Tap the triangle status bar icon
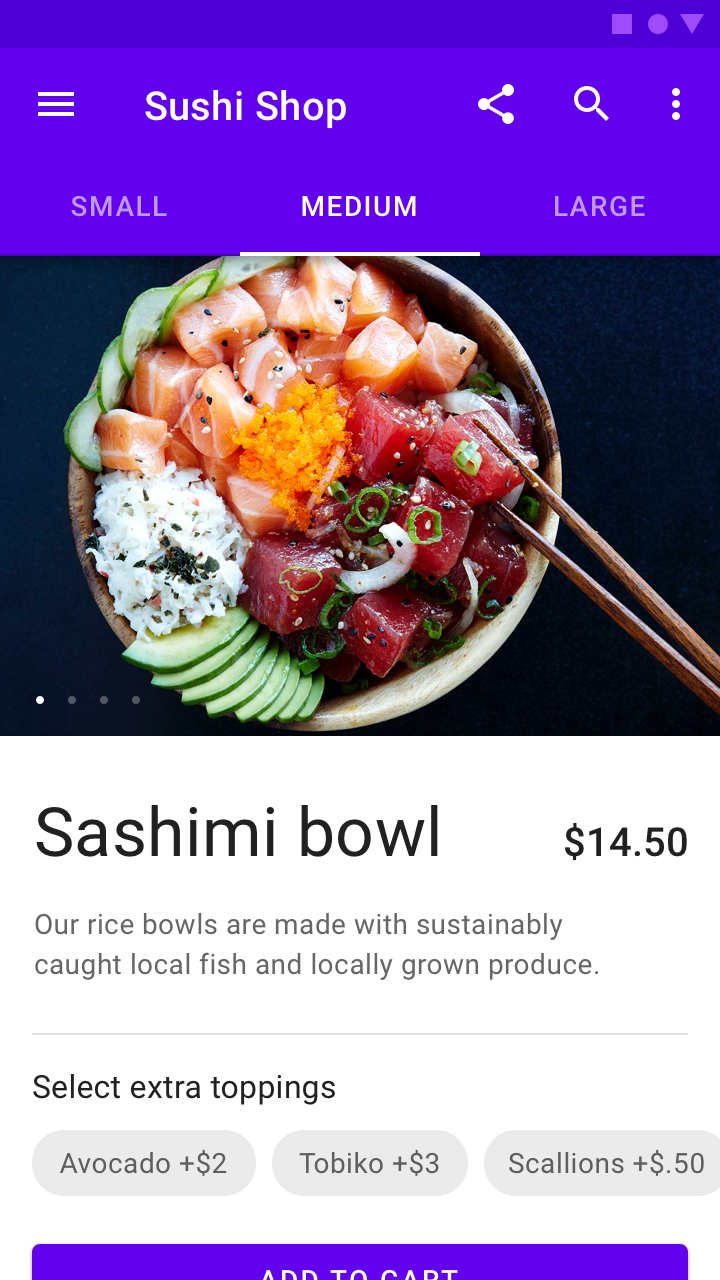This screenshot has width=720, height=1280. pyautogui.click(x=692, y=24)
